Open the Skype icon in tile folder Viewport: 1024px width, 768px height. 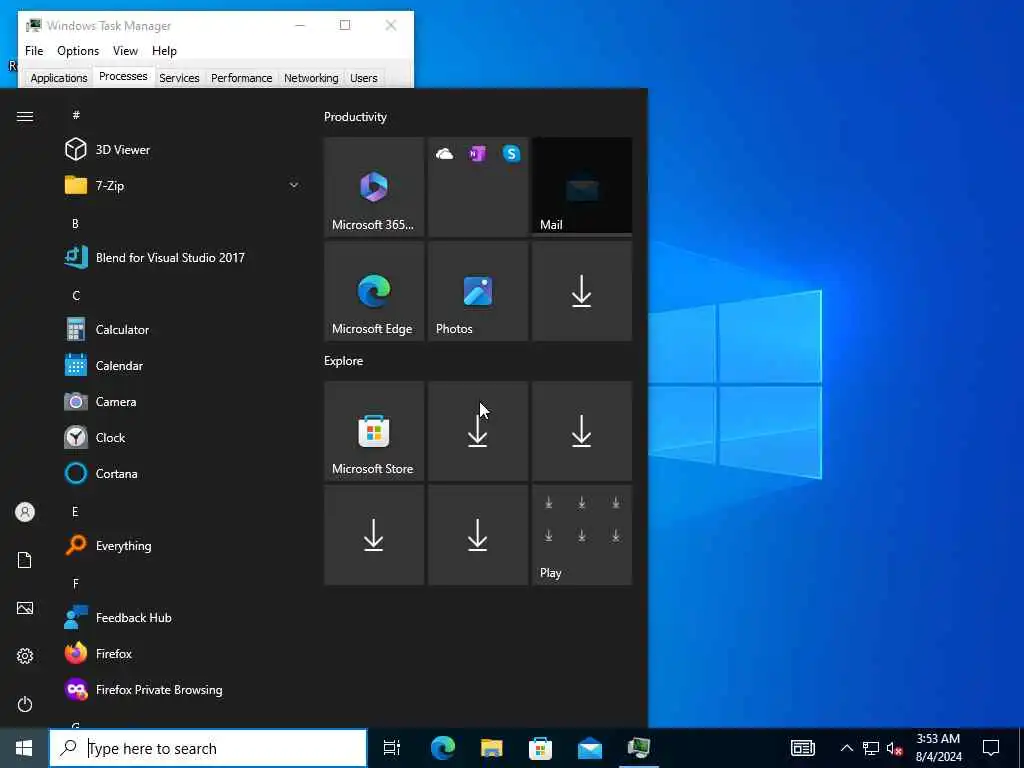[x=511, y=154]
